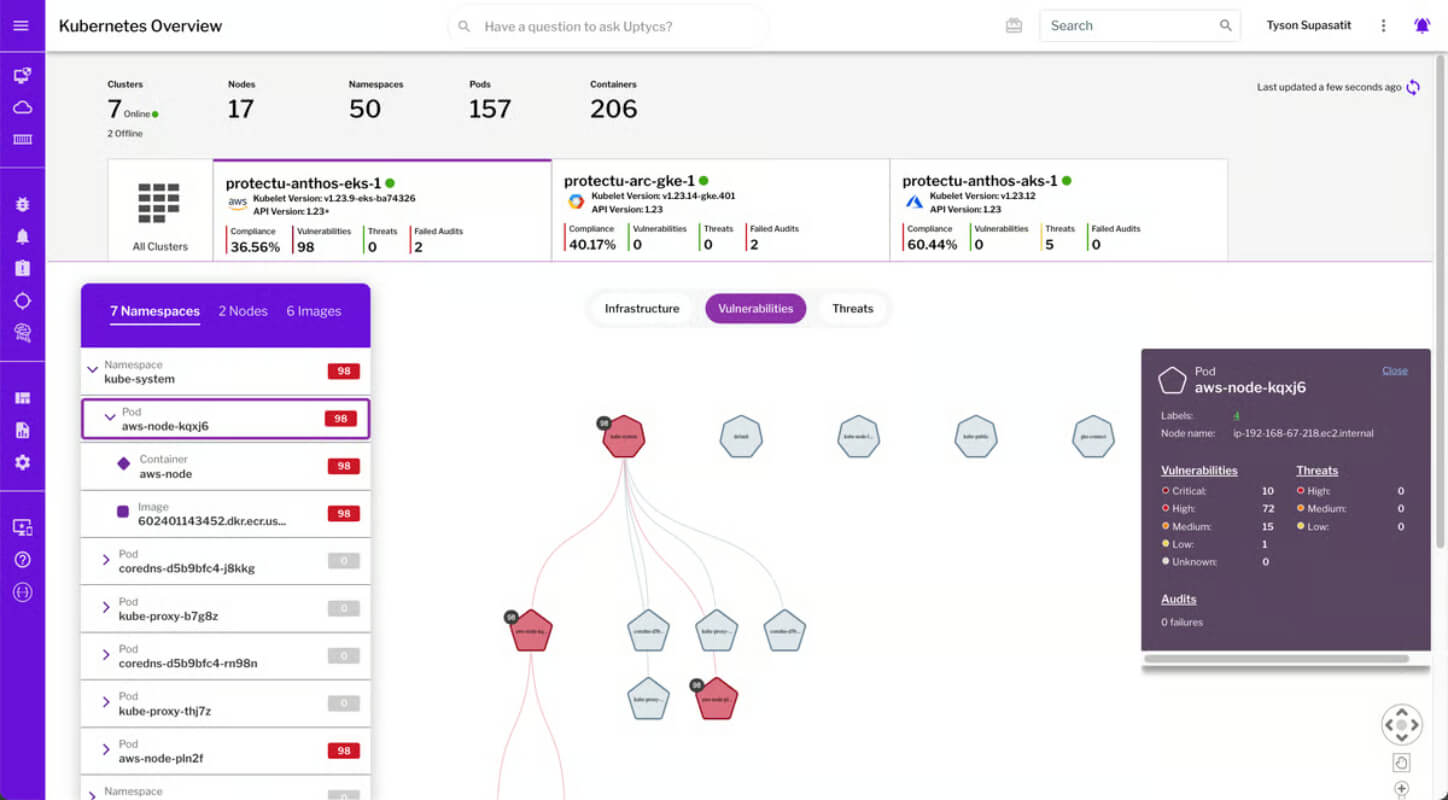Open the cloud icon in the sidebar
Image resolution: width=1448 pixels, height=800 pixels.
(22, 107)
